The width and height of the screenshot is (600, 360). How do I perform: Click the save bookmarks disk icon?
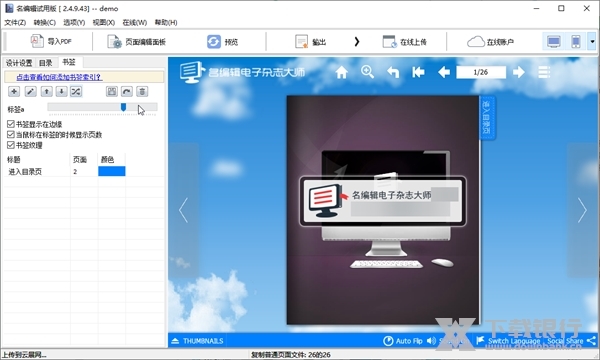click(112, 91)
